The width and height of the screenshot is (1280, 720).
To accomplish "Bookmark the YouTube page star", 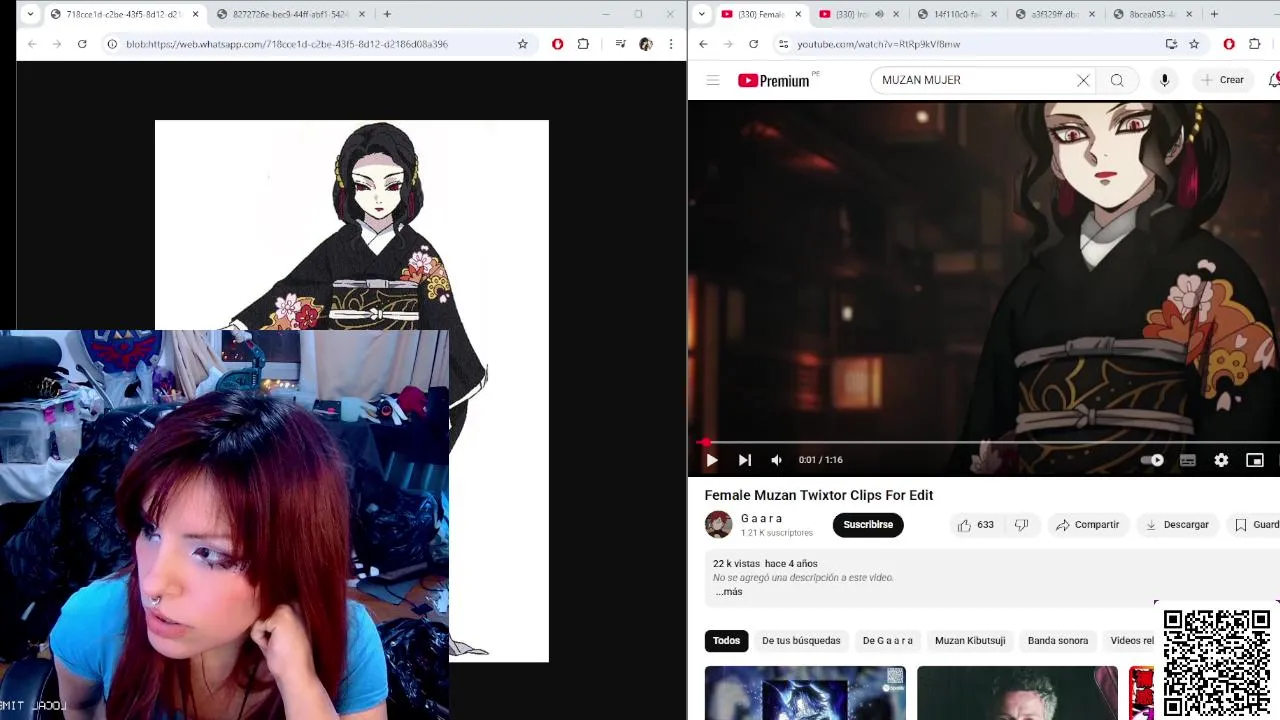I will click(x=1194, y=44).
